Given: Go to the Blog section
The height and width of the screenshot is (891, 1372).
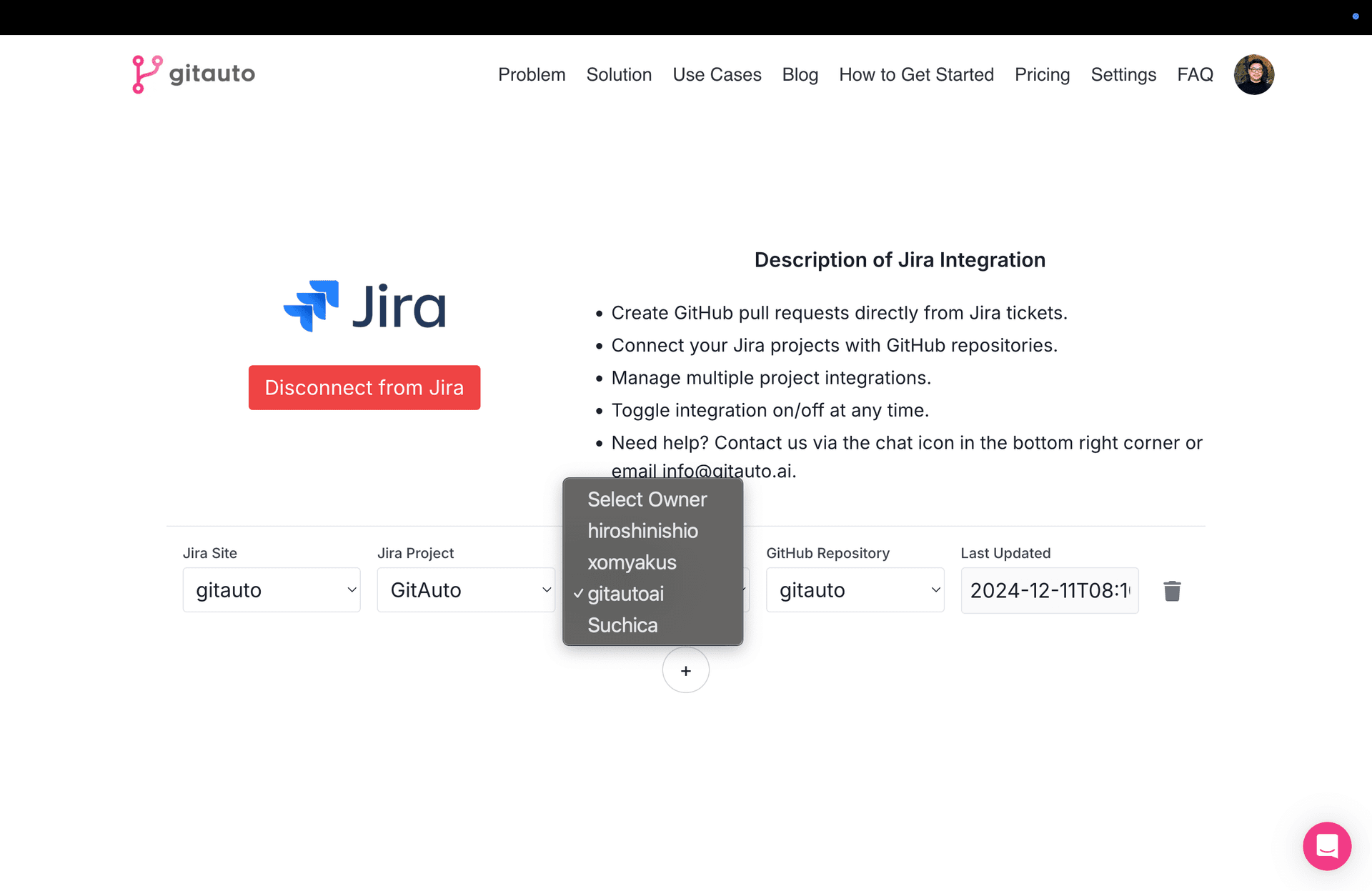Looking at the screenshot, I should 800,74.
